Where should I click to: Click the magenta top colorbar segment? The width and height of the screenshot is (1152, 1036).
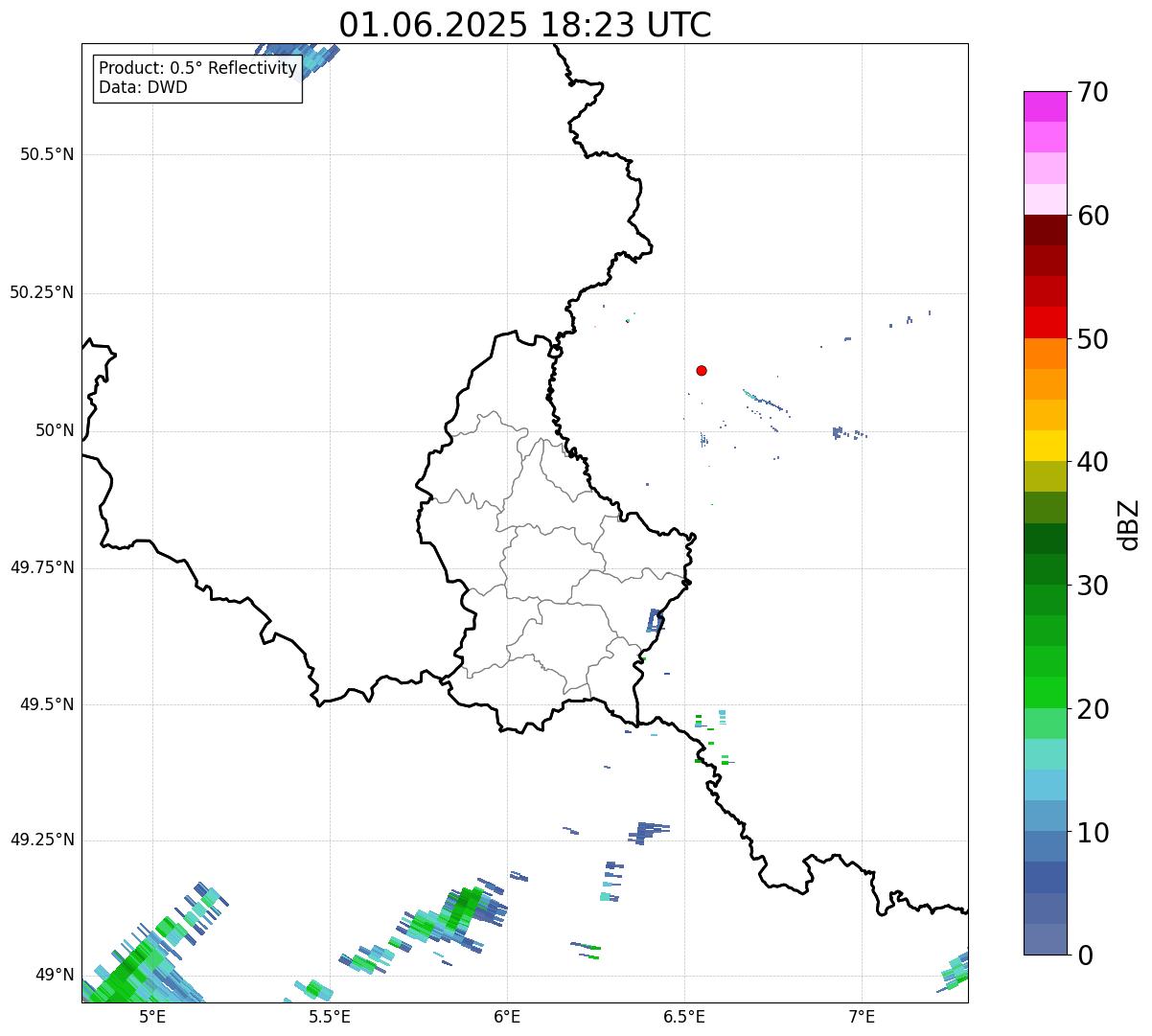tap(1046, 106)
